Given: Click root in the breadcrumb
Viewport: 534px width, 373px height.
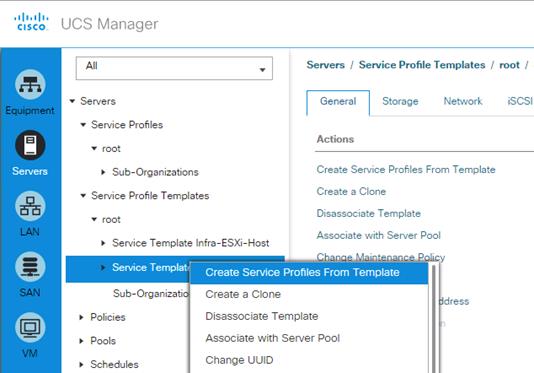Looking at the screenshot, I should click(509, 65).
